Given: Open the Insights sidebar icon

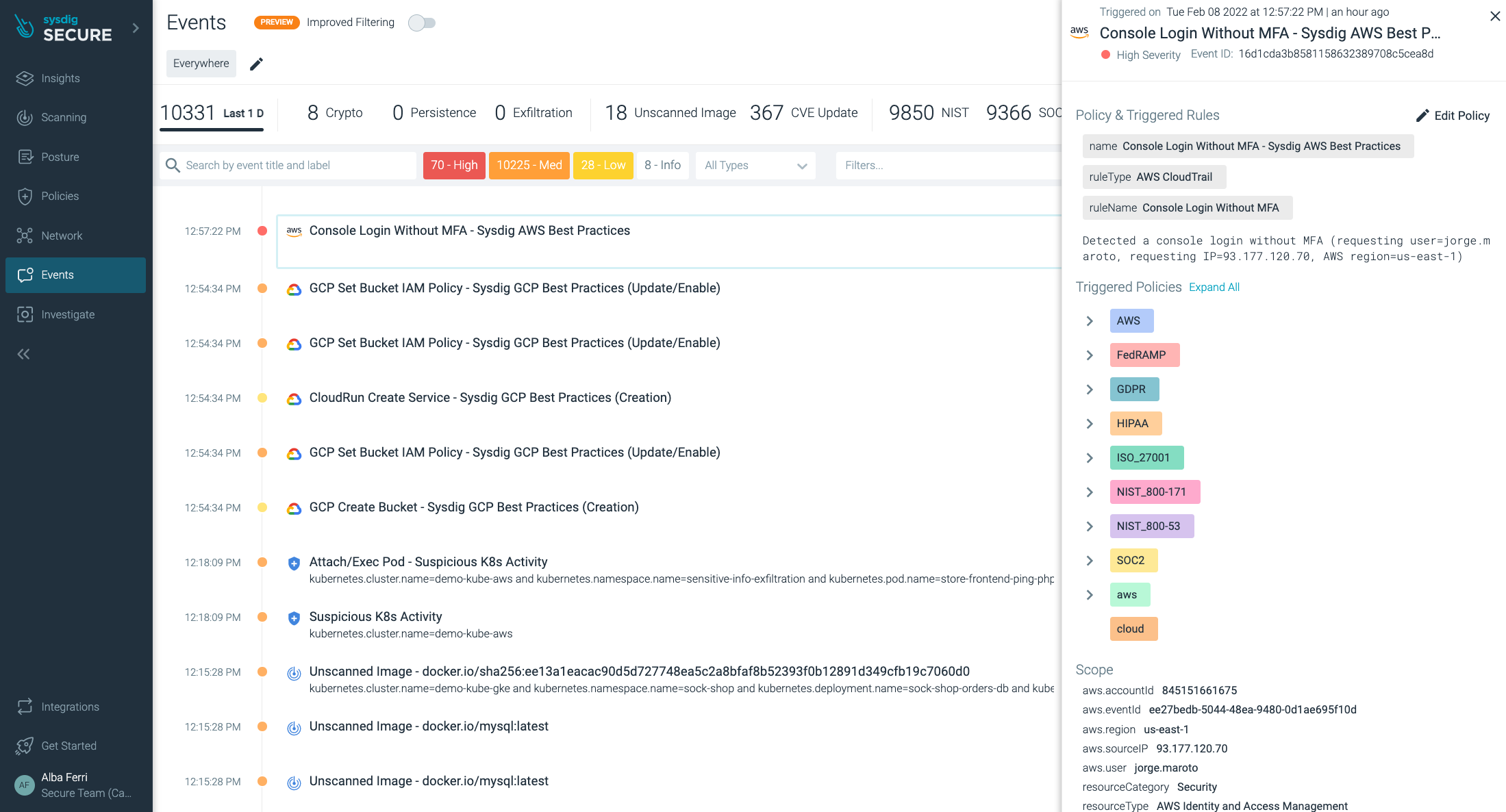Looking at the screenshot, I should coord(25,79).
